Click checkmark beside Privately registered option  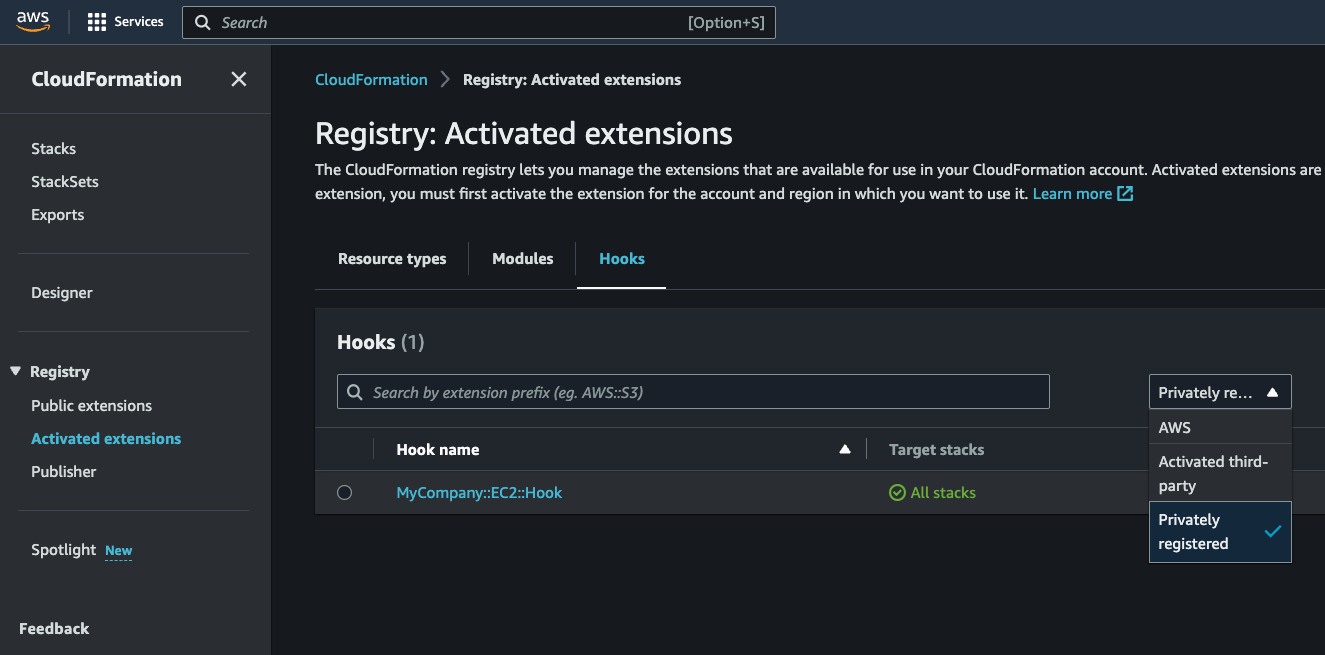1272,531
